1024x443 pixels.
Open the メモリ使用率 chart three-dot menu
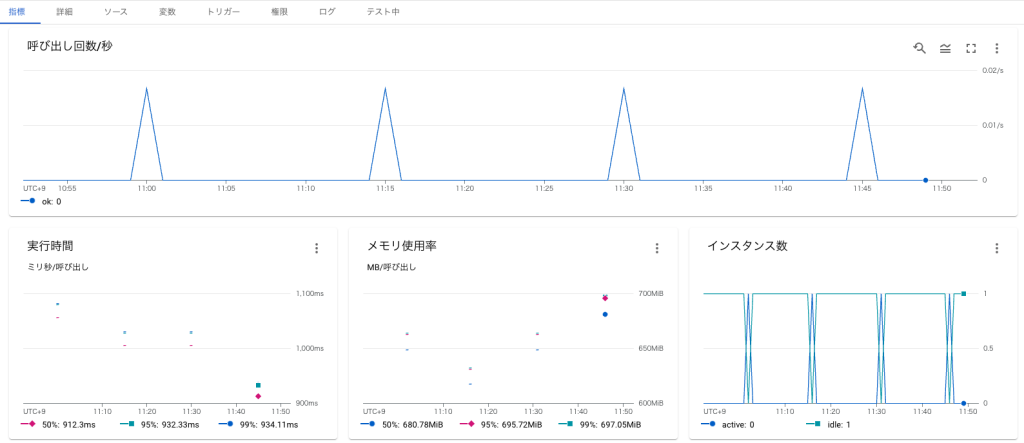coord(656,248)
